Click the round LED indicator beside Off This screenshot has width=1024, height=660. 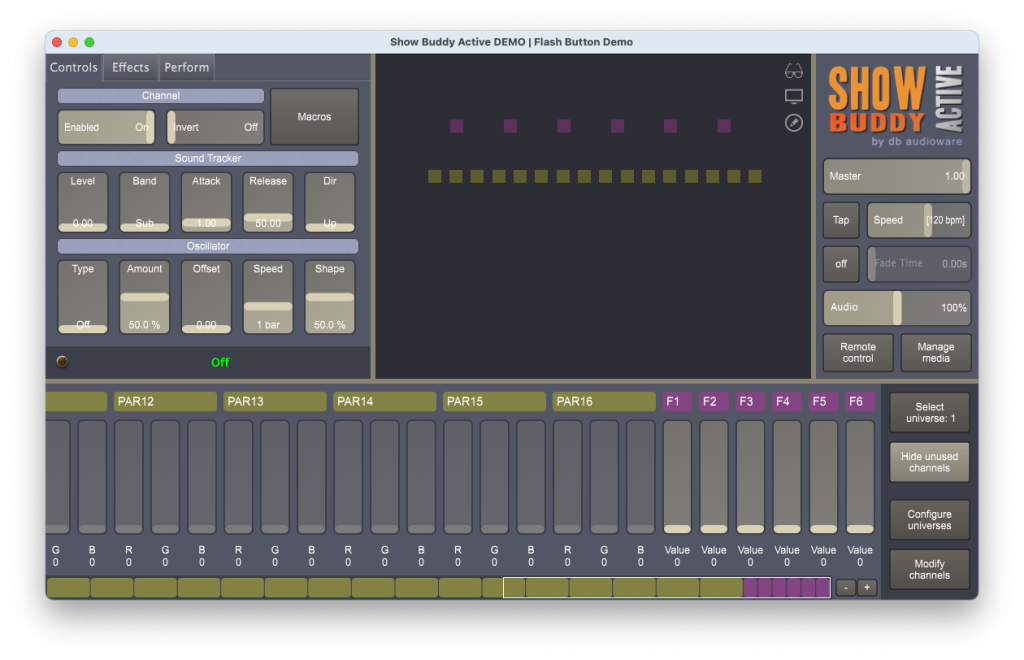(x=62, y=362)
